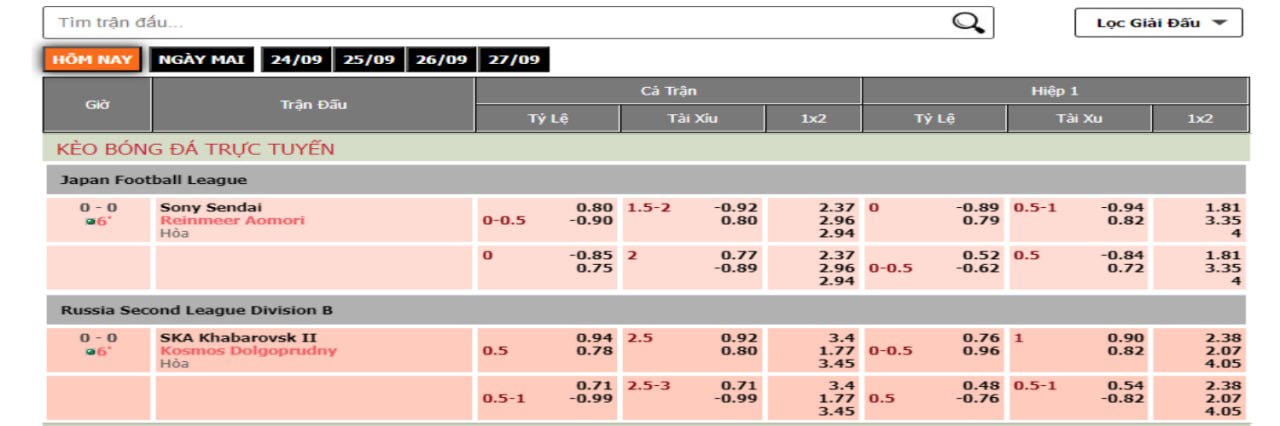Viewport: 1280px width, 426px height.
Task: Click the magnifying glass search icon
Action: [967, 23]
